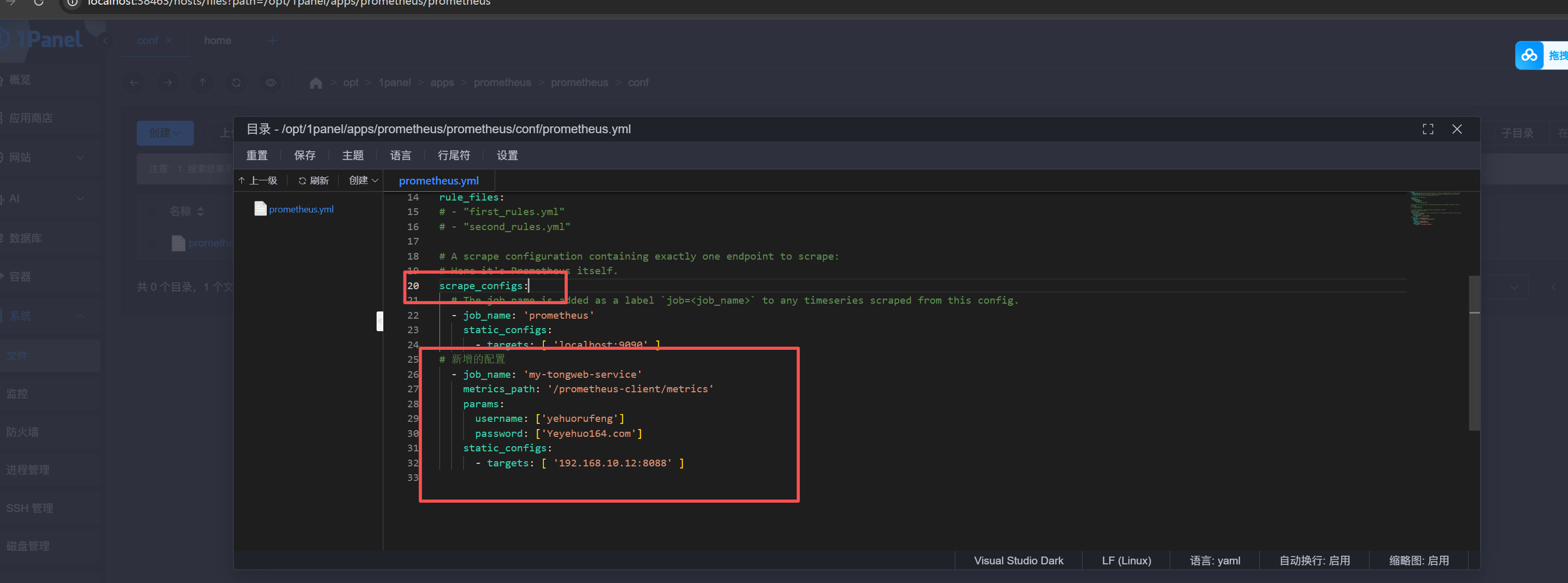
Task: Click LF (Linux) in the status bar
Action: point(1126,561)
